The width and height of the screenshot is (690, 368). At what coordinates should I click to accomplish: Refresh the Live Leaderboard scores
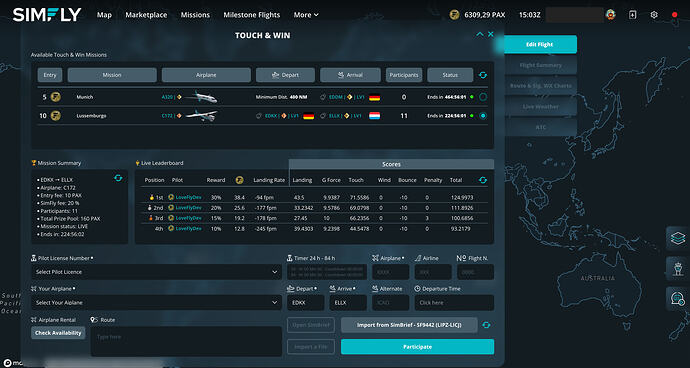click(x=483, y=180)
